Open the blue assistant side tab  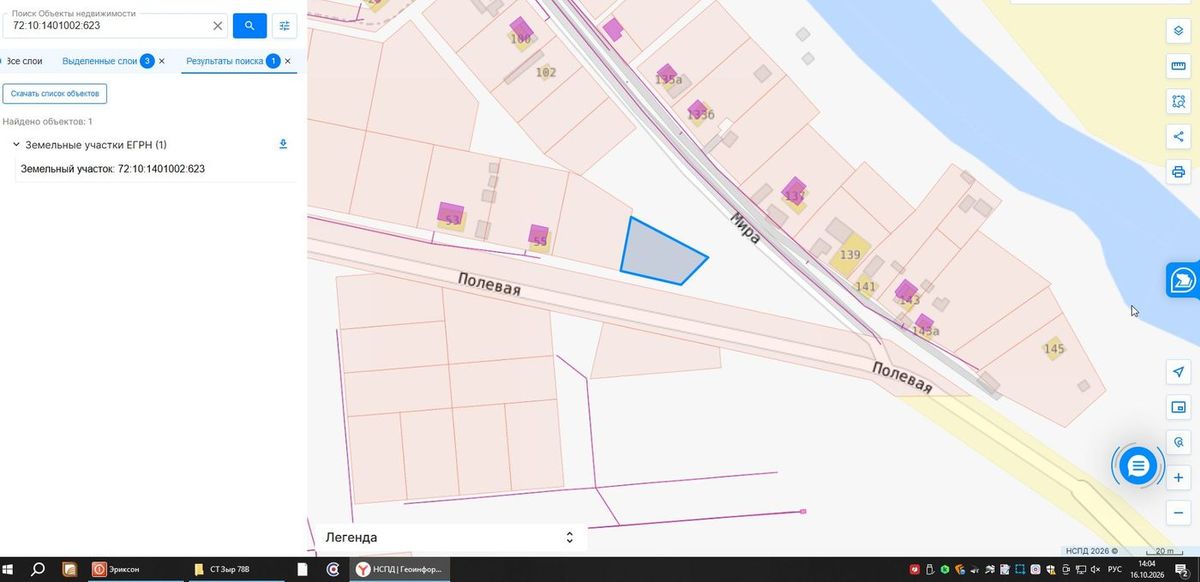[1183, 280]
